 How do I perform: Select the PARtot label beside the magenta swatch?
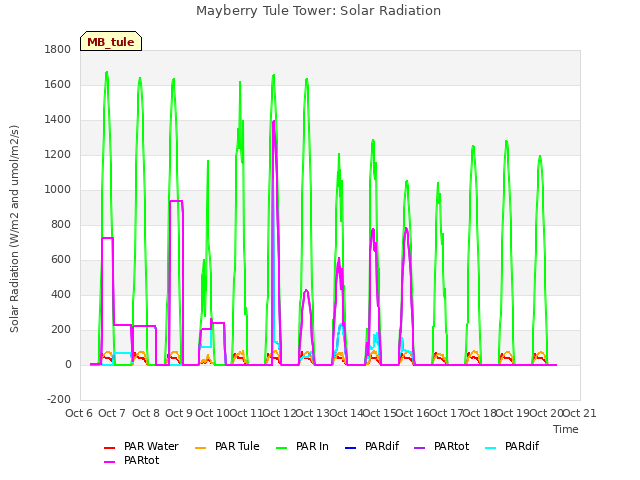coord(142,460)
